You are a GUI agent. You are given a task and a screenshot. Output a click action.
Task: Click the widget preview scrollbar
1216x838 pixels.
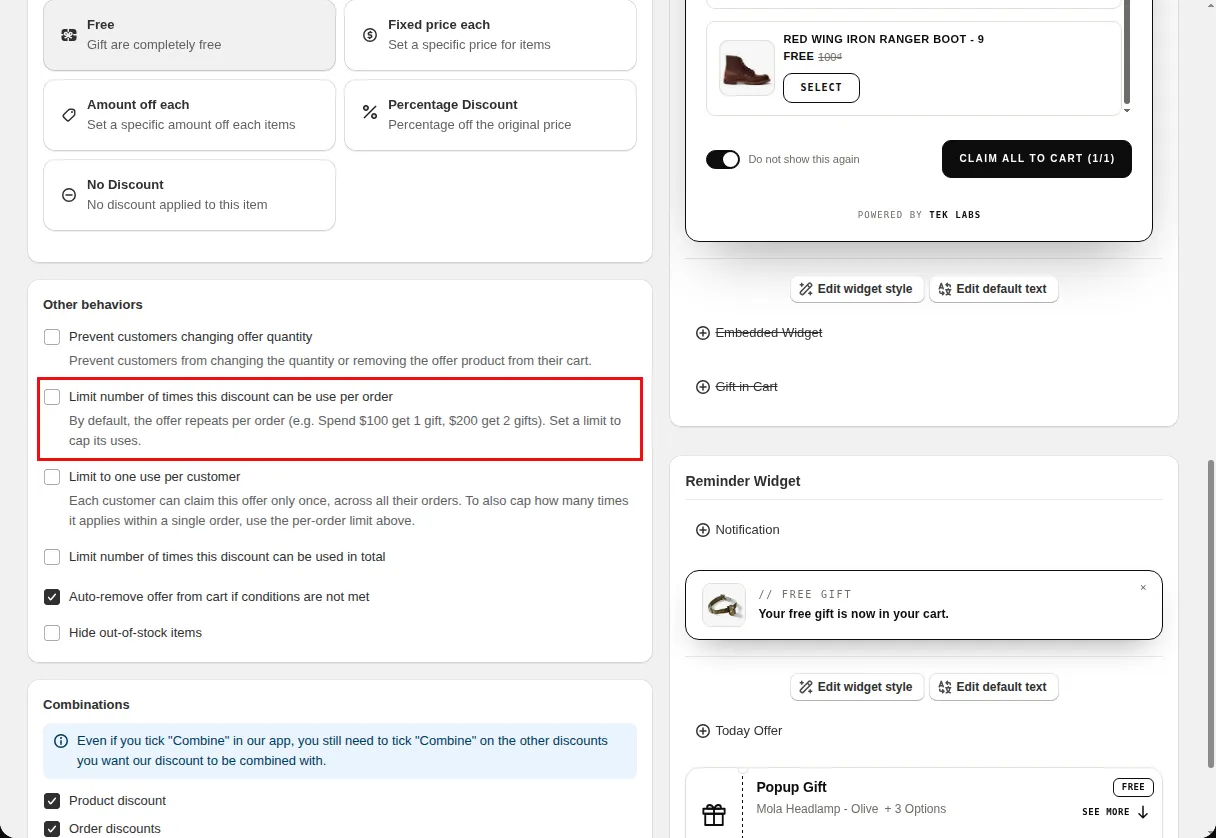pos(1127,50)
